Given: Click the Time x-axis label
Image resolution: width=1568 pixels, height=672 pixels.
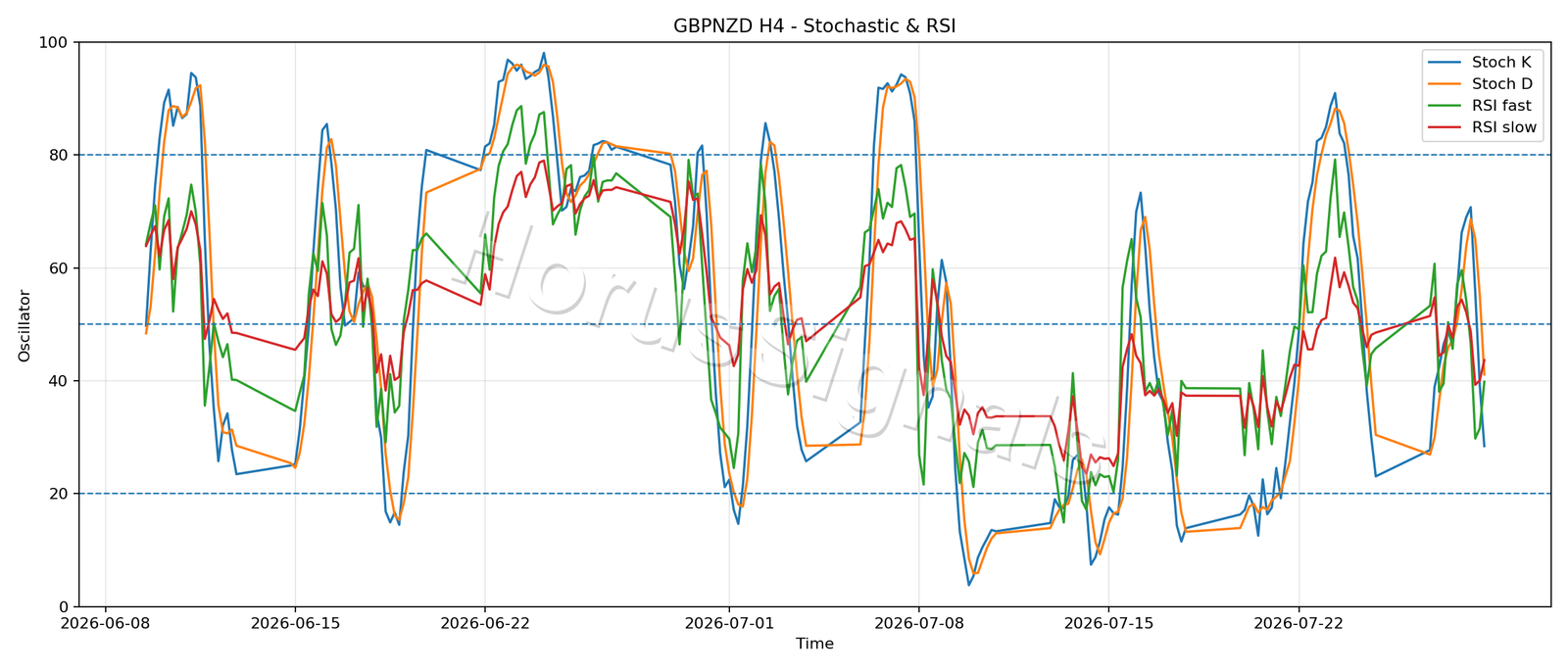Looking at the screenshot, I should coord(814,644).
